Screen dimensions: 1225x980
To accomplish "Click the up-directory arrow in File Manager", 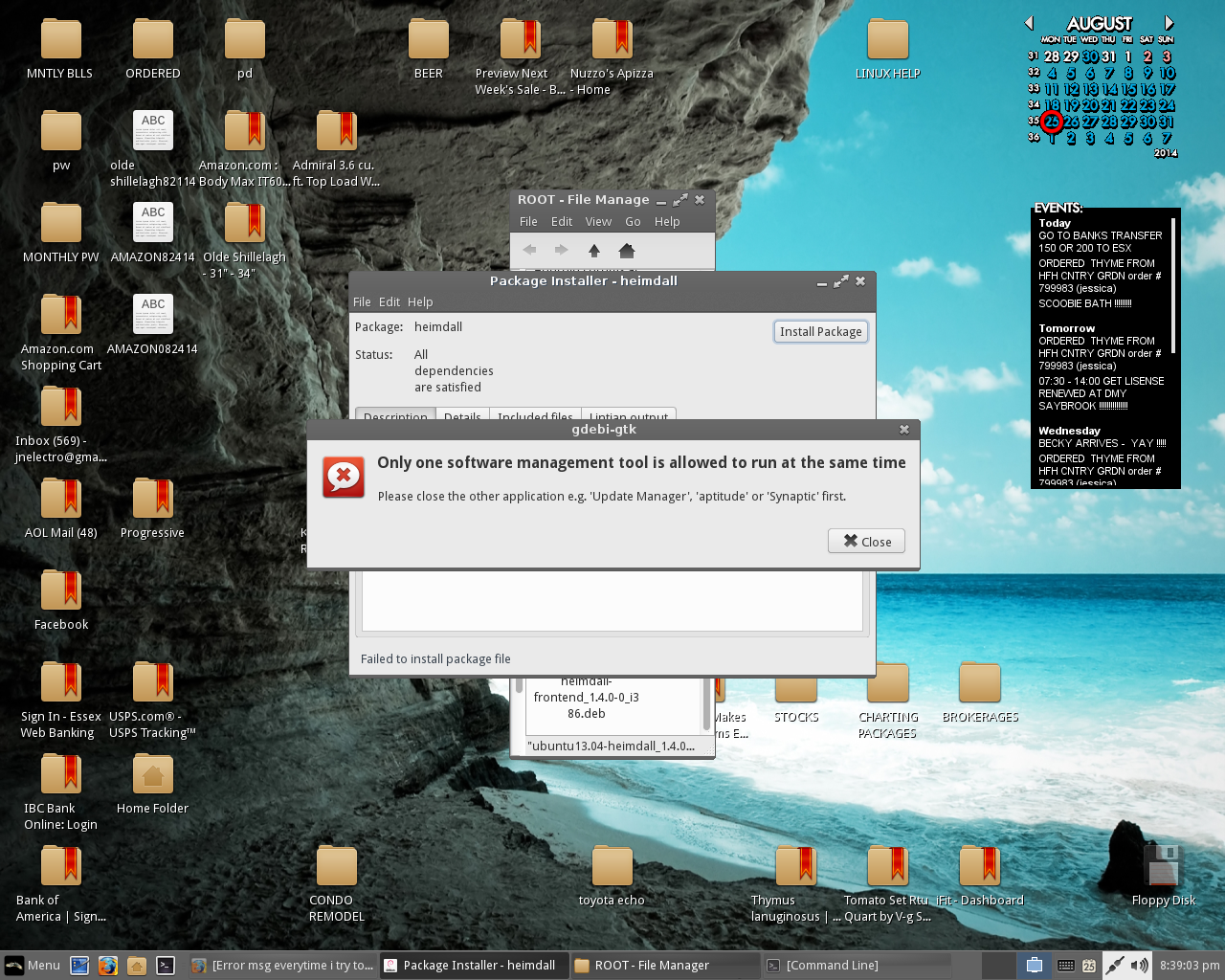I will pyautogui.click(x=594, y=251).
